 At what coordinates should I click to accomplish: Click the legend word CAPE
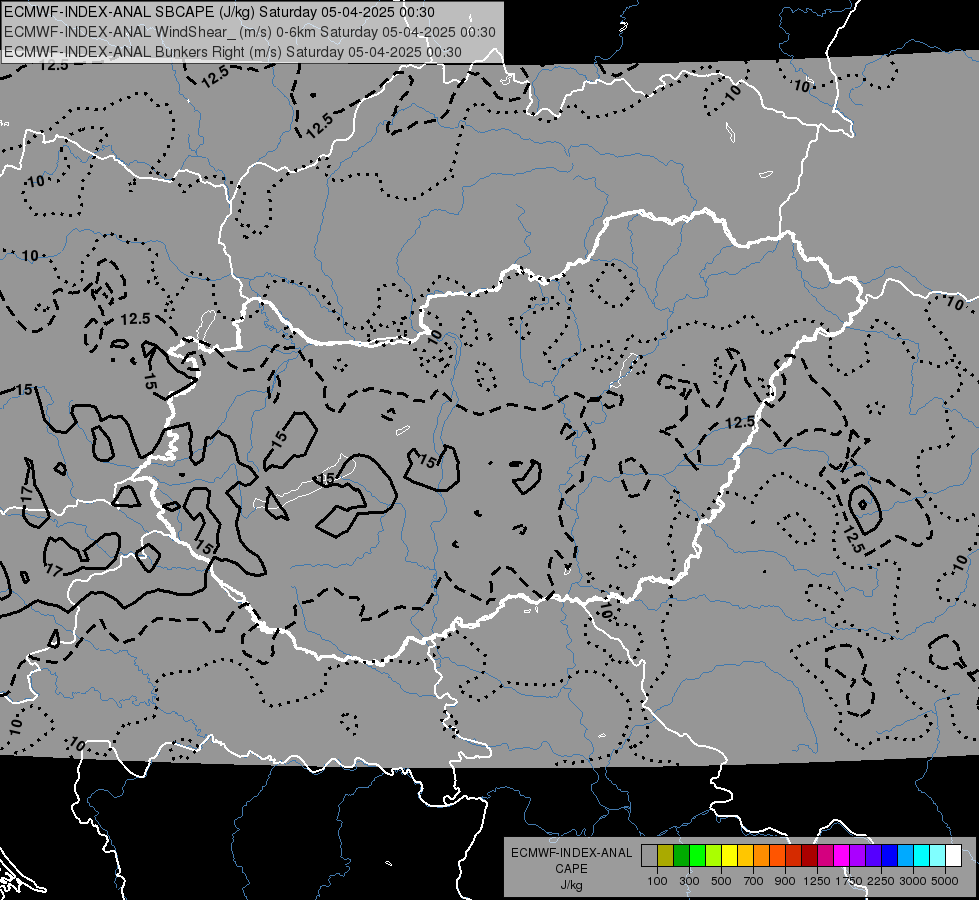571,869
